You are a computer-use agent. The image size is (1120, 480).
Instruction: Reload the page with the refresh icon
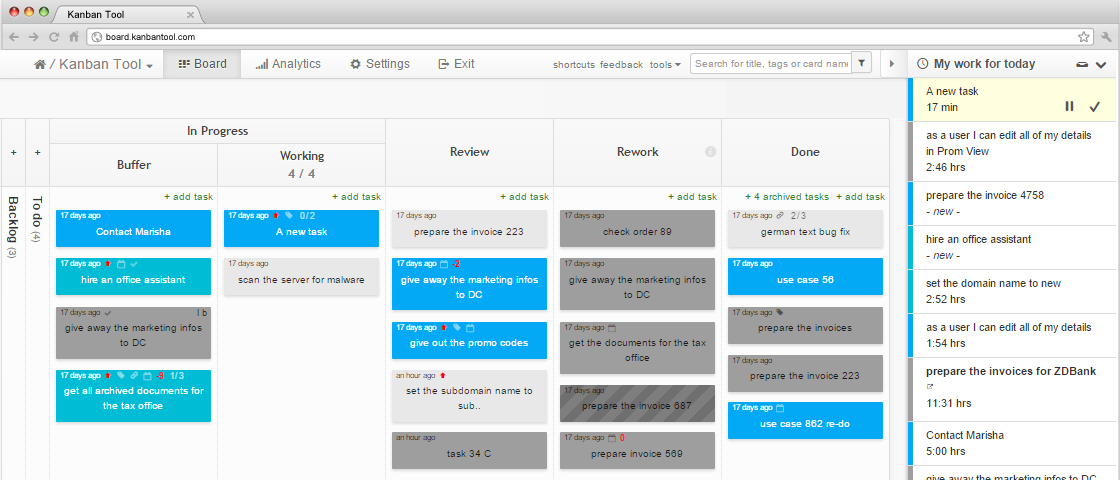(x=54, y=36)
